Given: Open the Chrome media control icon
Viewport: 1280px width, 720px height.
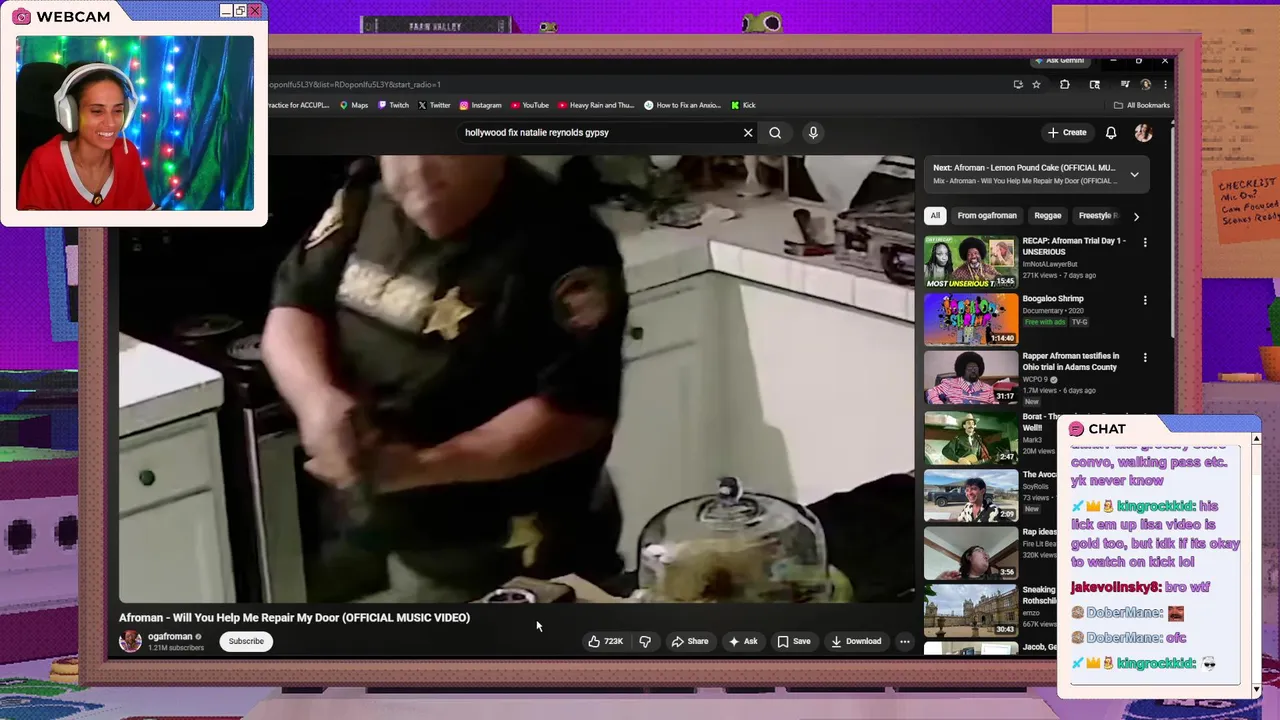Looking at the screenshot, I should coord(1124,85).
